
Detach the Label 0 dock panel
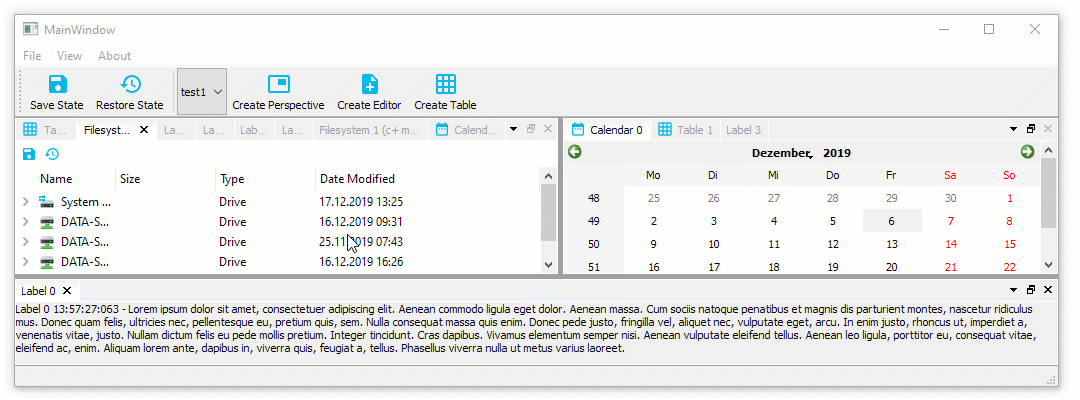pyautogui.click(x=1031, y=290)
